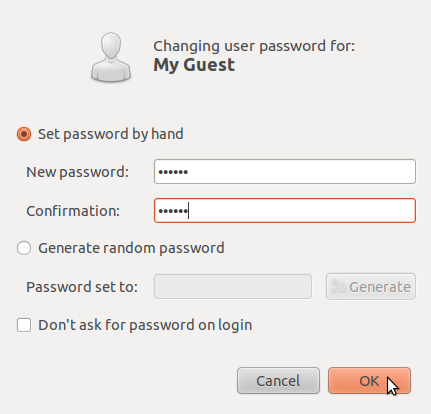The height and width of the screenshot is (414, 431).
Task: Click the New password: label
Action: click(77, 172)
